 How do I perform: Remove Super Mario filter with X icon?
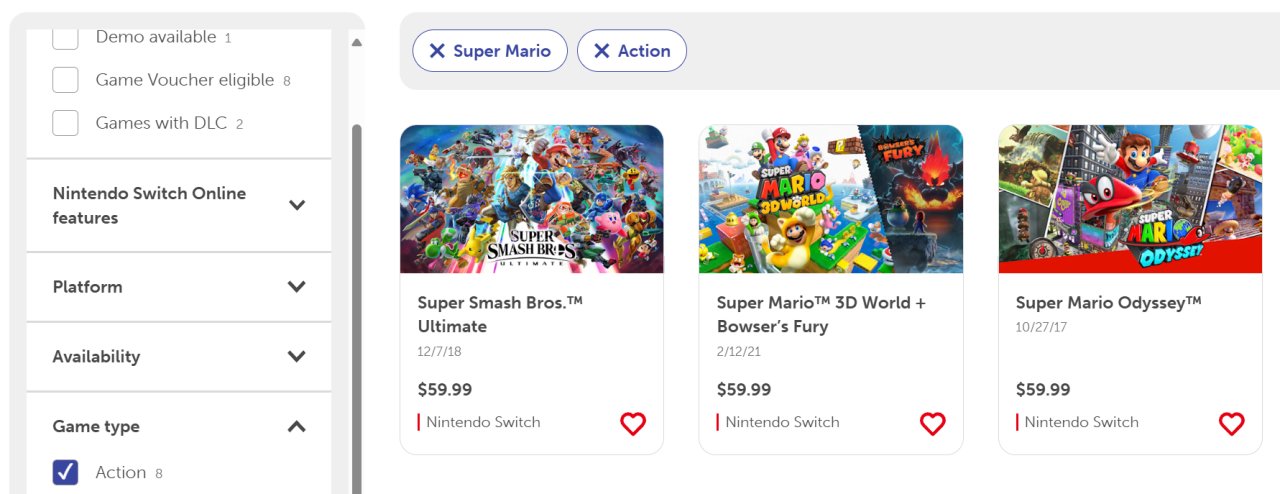[x=437, y=51]
